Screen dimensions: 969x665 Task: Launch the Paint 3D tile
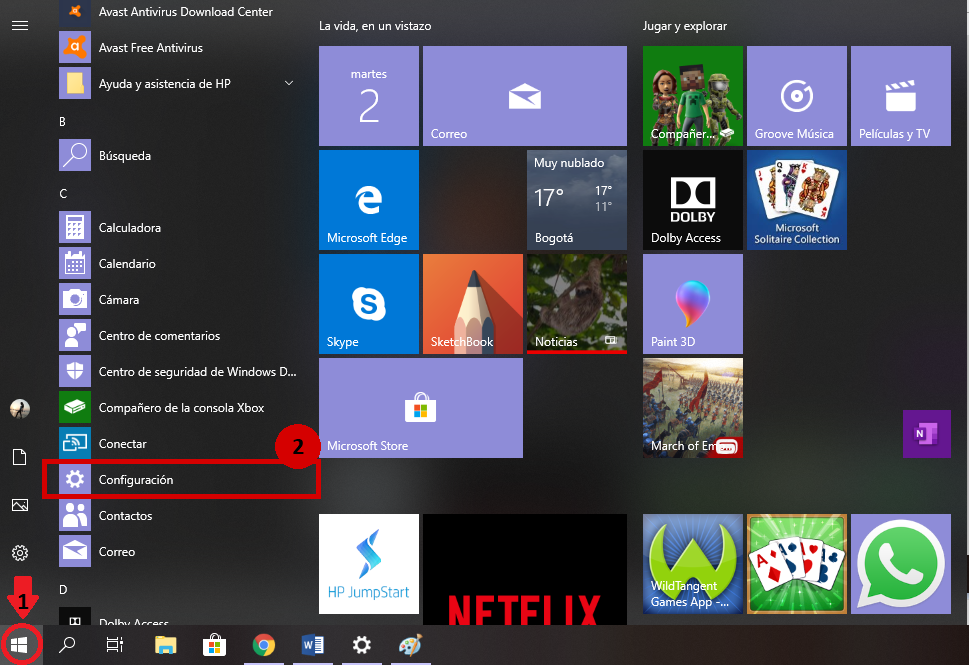tap(693, 304)
